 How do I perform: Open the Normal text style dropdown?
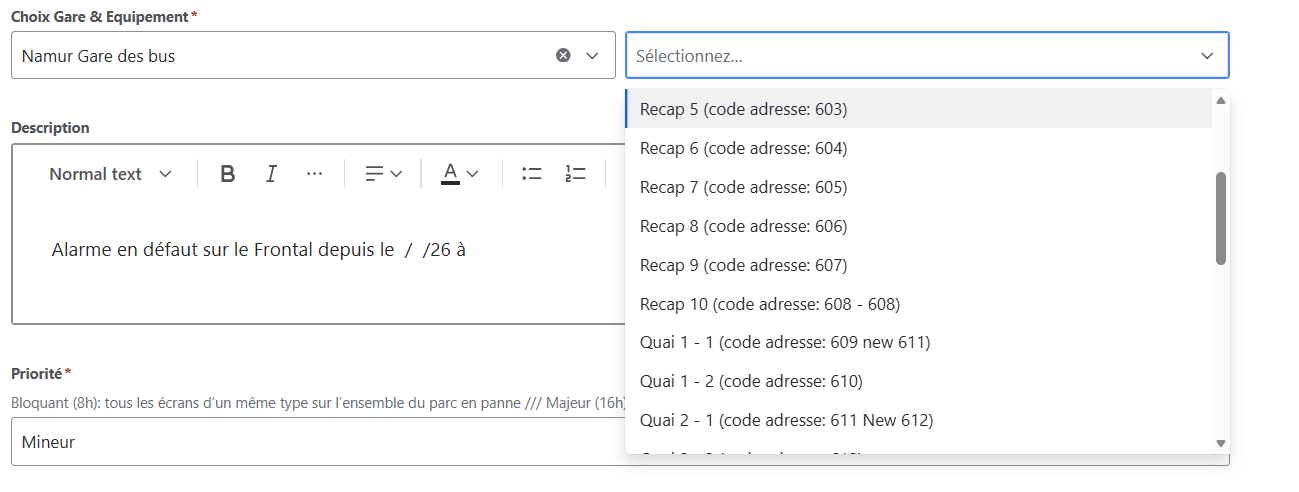pyautogui.click(x=110, y=174)
